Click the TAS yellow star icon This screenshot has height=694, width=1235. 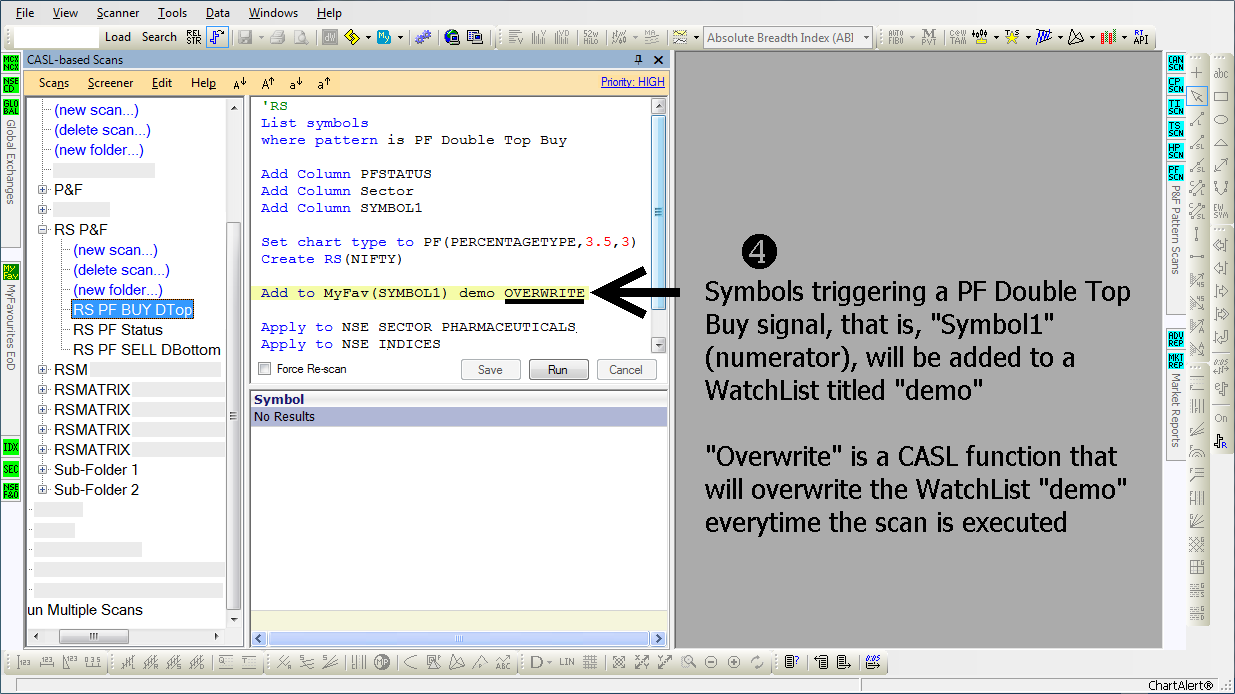pos(1013,37)
